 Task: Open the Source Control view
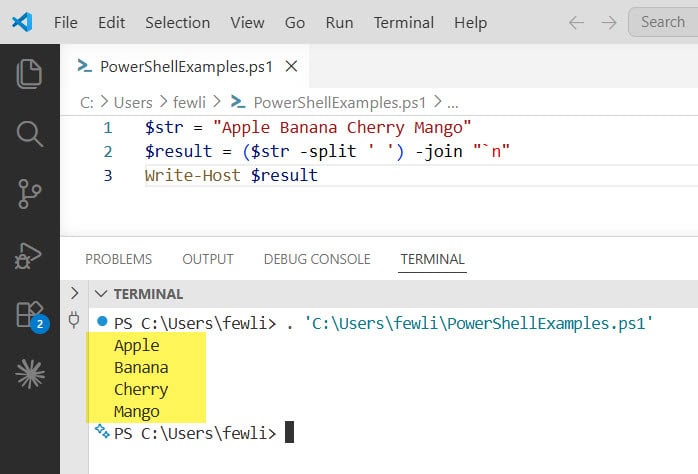click(x=29, y=194)
